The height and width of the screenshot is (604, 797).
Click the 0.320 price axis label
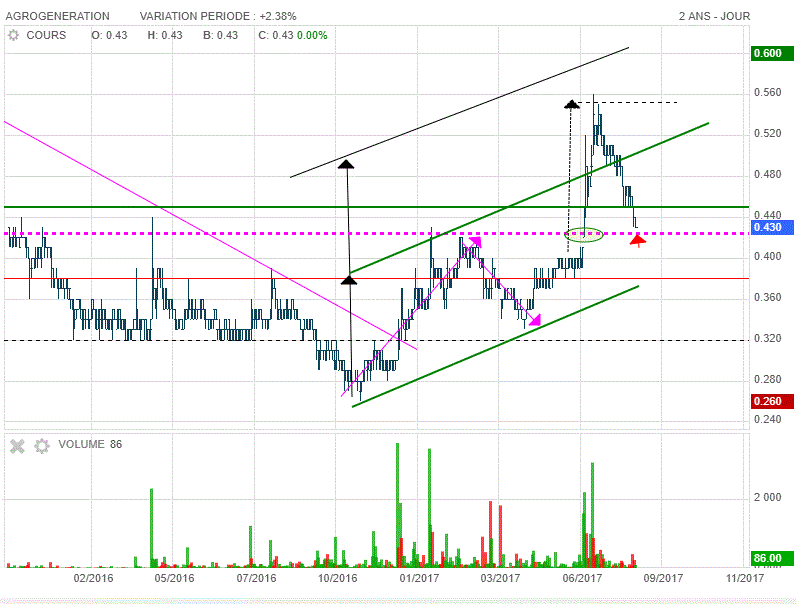[x=768, y=339]
